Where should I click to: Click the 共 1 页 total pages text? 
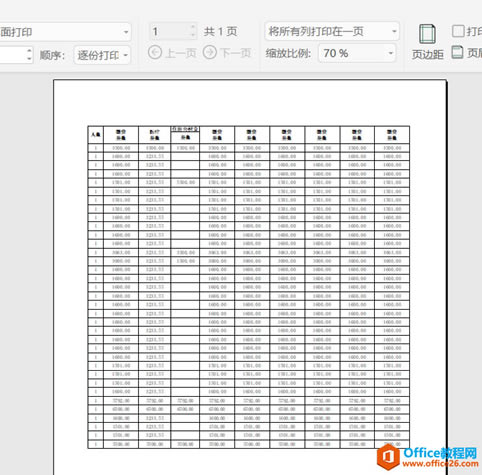tap(220, 32)
